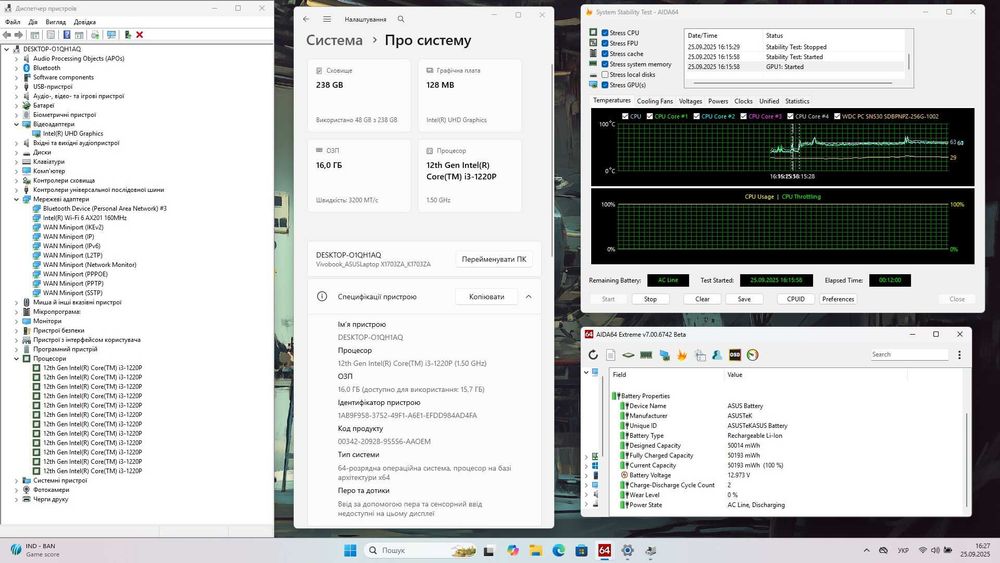
Task: Click CPUID button
Action: (x=795, y=299)
